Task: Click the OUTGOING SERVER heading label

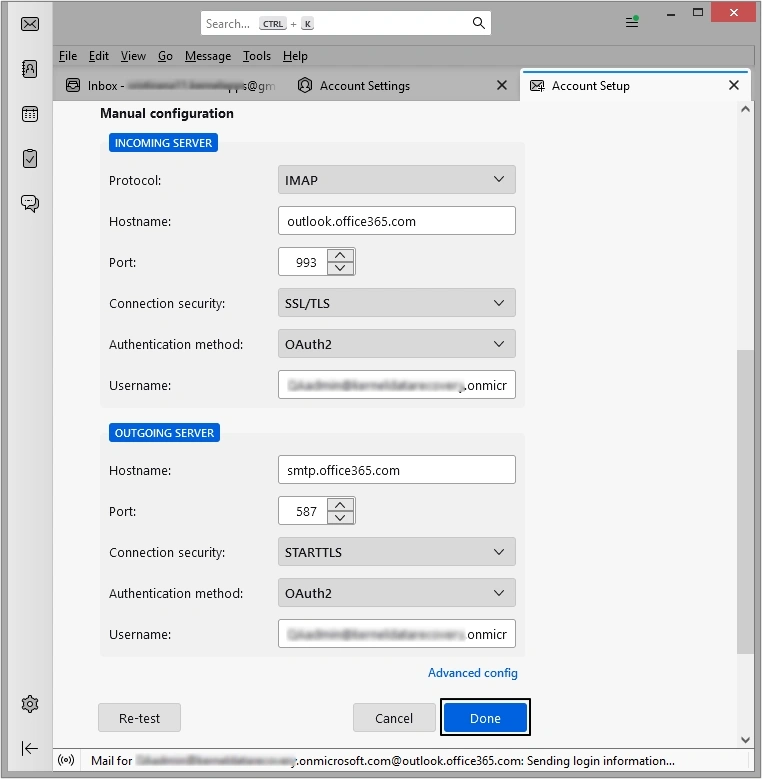Action: click(164, 433)
